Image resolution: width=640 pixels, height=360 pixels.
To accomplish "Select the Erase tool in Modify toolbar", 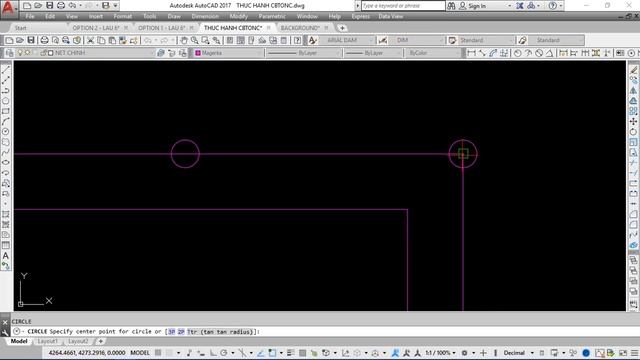I will pyautogui.click(x=633, y=70).
